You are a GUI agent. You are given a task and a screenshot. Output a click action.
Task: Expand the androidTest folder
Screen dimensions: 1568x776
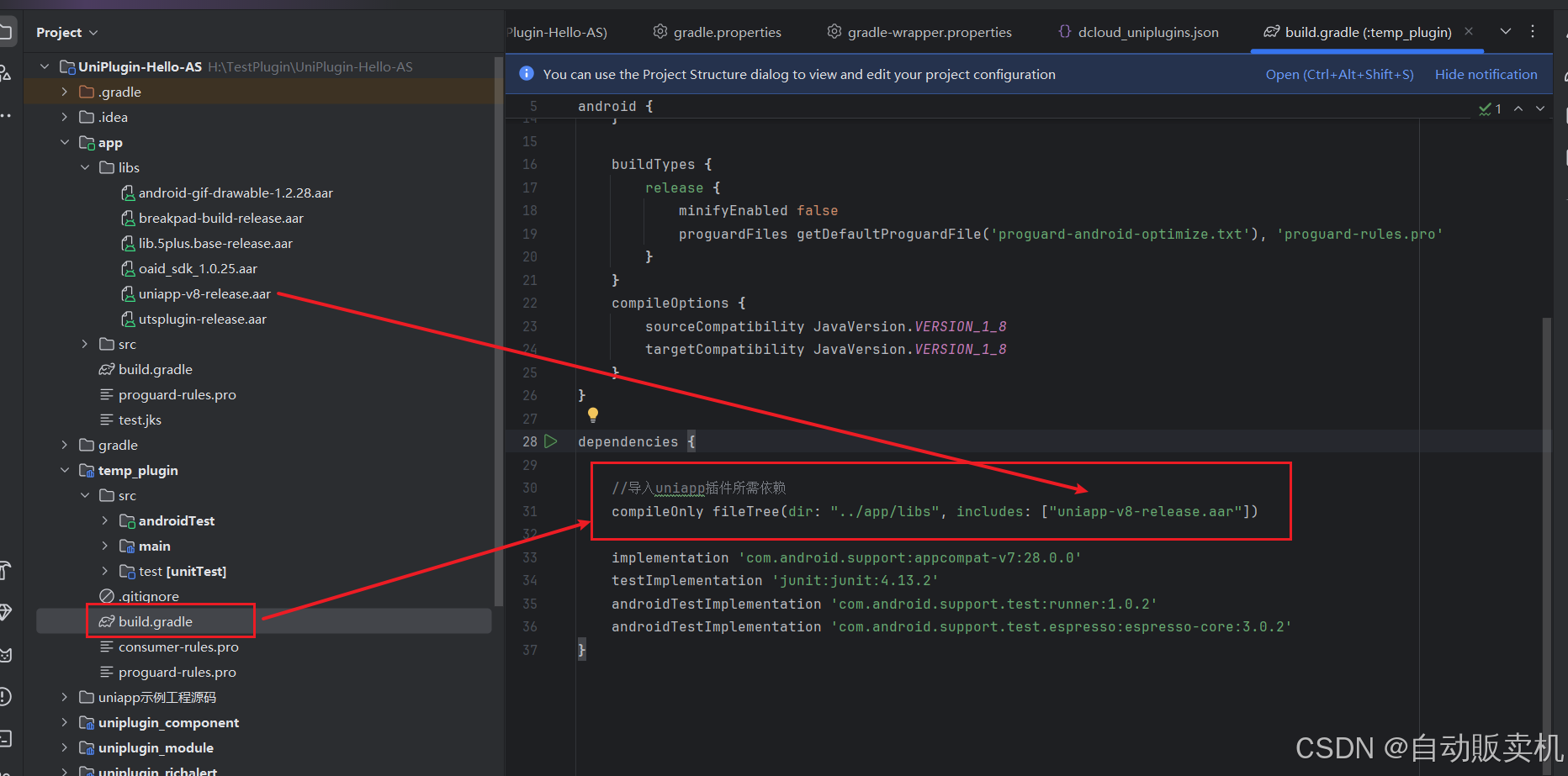(x=105, y=520)
